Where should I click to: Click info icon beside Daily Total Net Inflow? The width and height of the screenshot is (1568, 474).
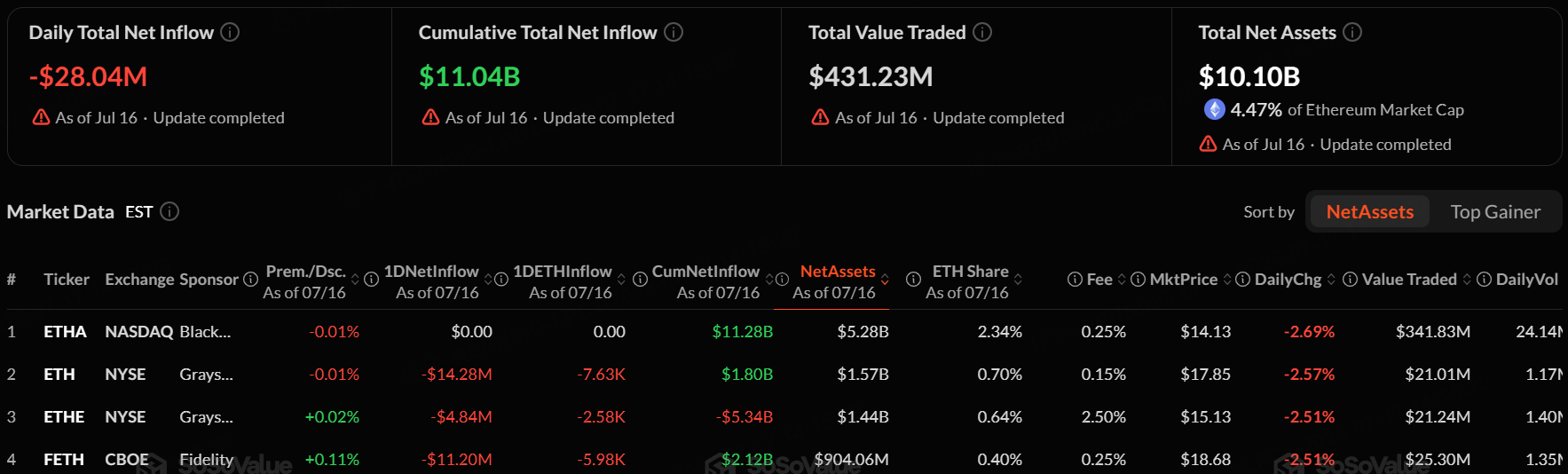click(x=230, y=32)
